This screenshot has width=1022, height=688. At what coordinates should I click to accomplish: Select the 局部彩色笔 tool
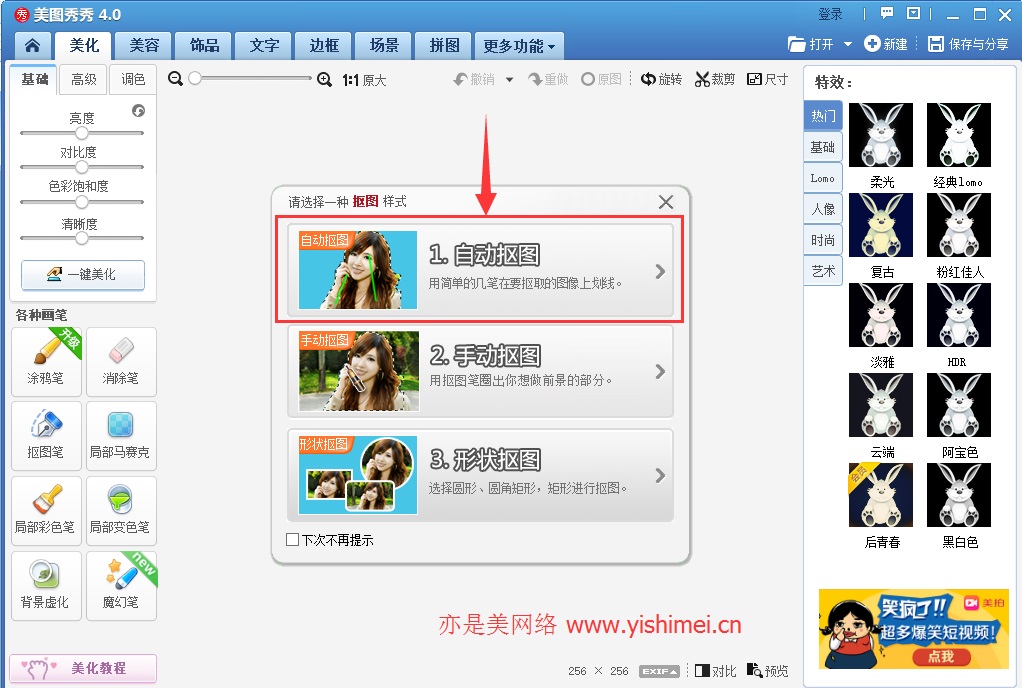pos(46,511)
